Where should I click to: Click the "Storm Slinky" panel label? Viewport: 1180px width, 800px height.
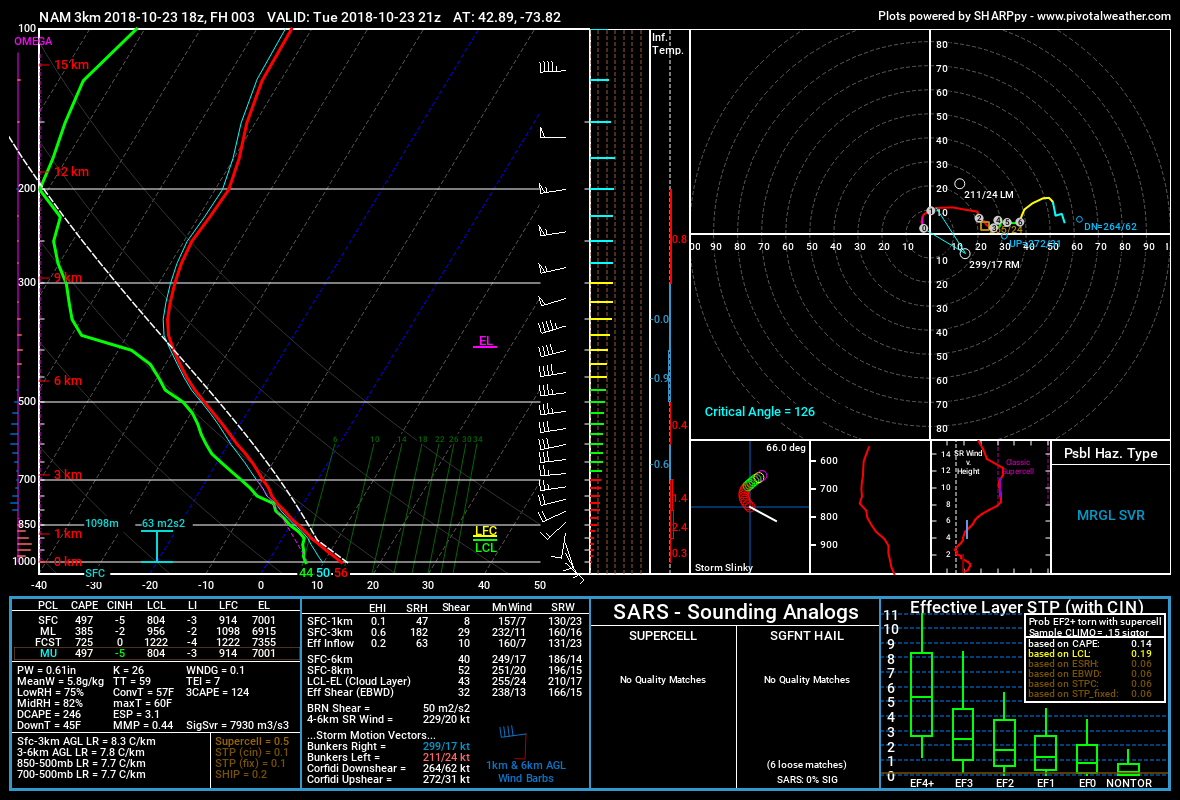click(723, 567)
